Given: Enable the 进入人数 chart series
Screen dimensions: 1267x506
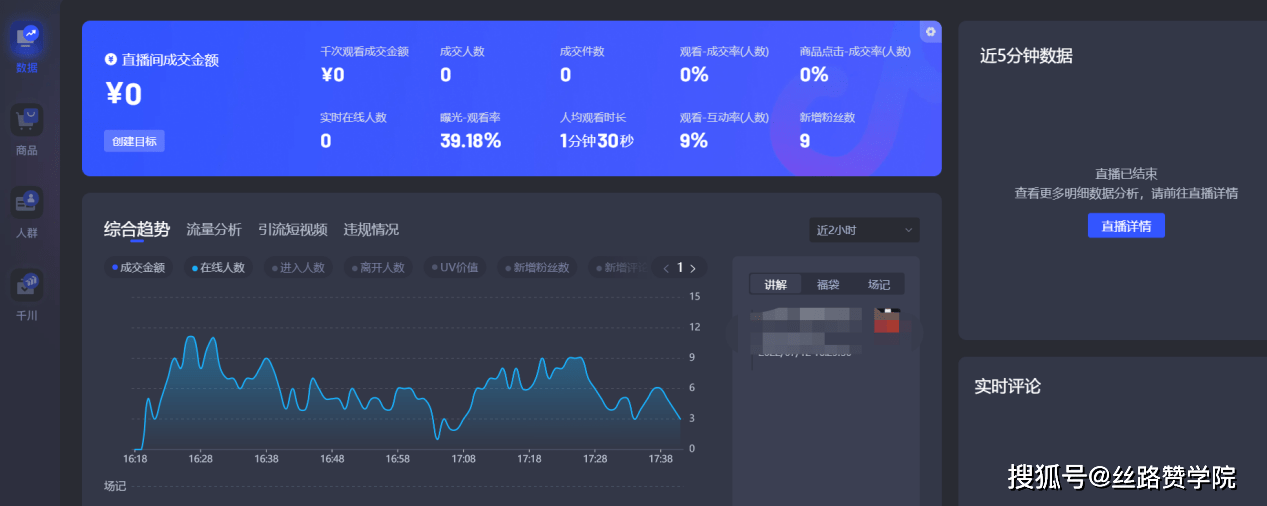Looking at the screenshot, I should pos(298,268).
